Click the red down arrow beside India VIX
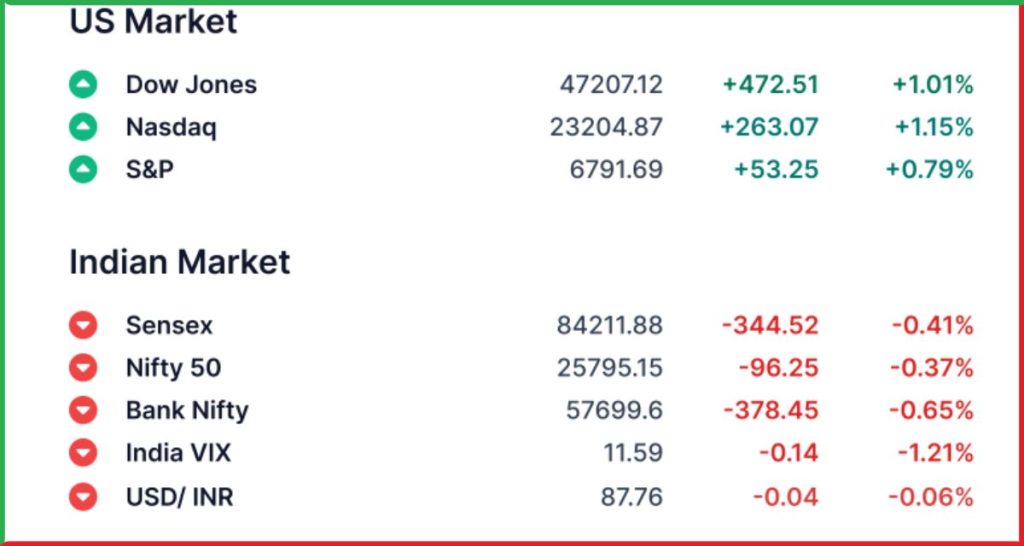This screenshot has width=1024, height=546. pos(83,453)
